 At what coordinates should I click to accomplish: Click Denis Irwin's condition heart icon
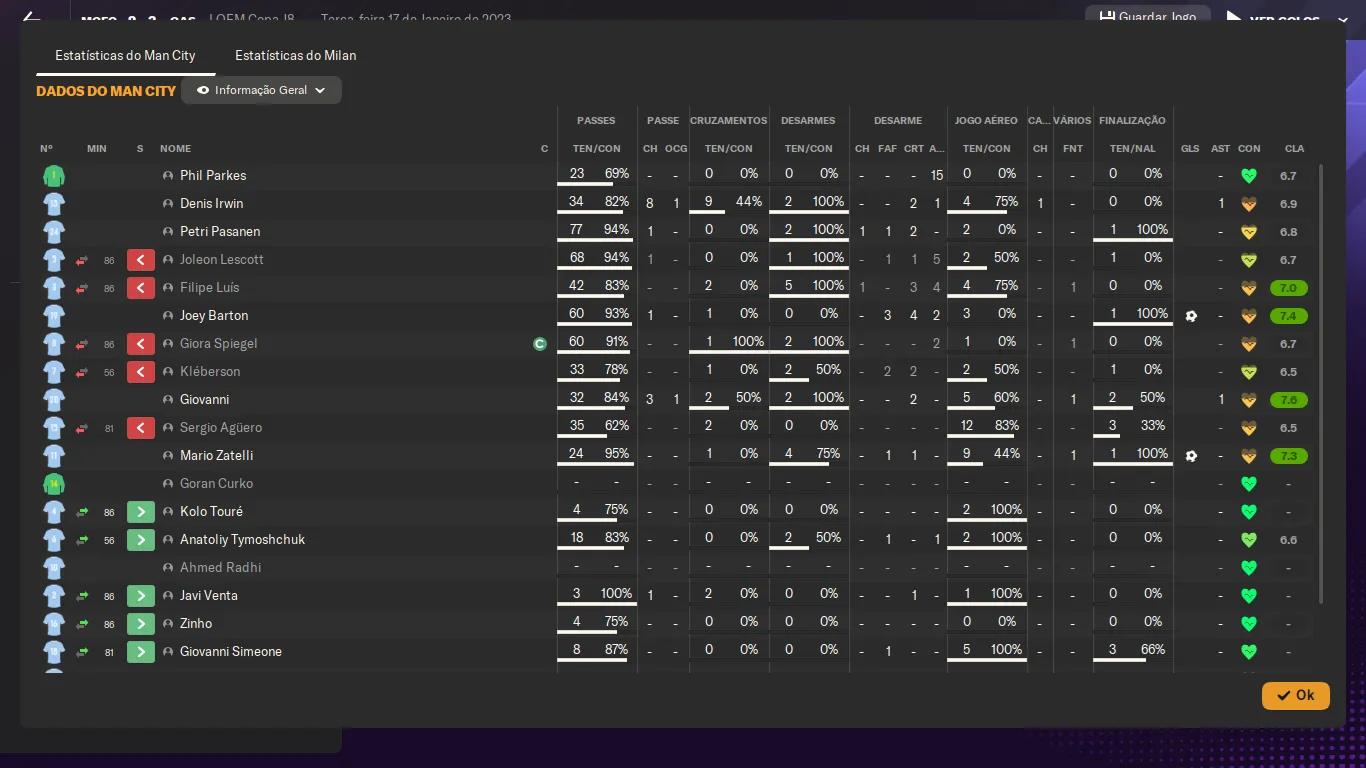[1248, 204]
